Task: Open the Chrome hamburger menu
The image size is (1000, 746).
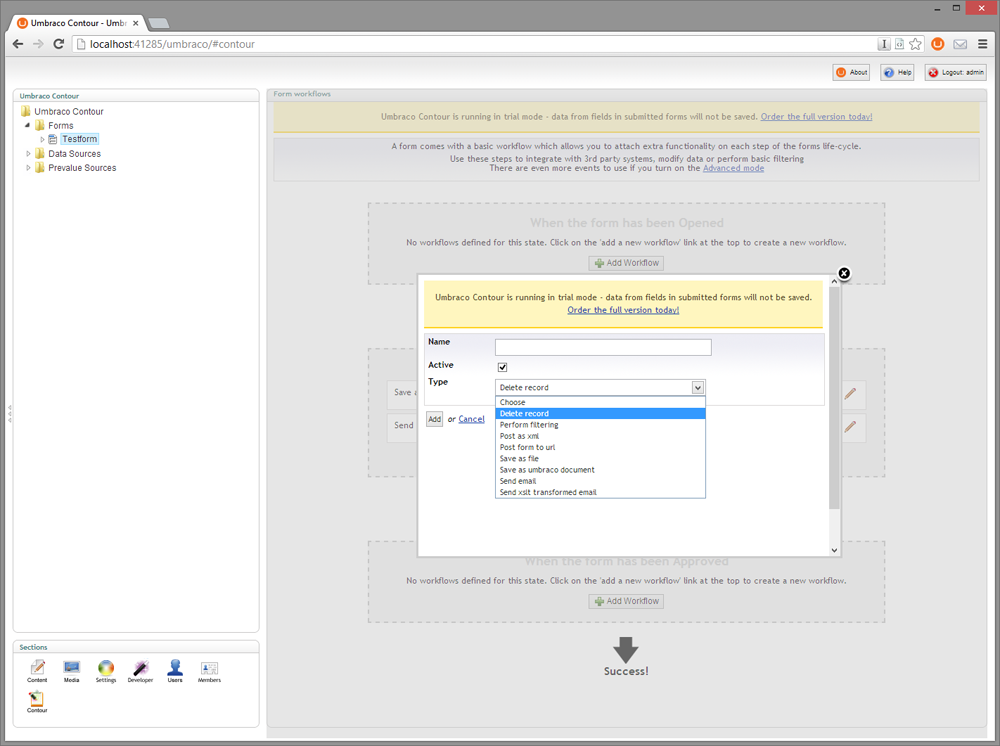Action: pyautogui.click(x=983, y=44)
